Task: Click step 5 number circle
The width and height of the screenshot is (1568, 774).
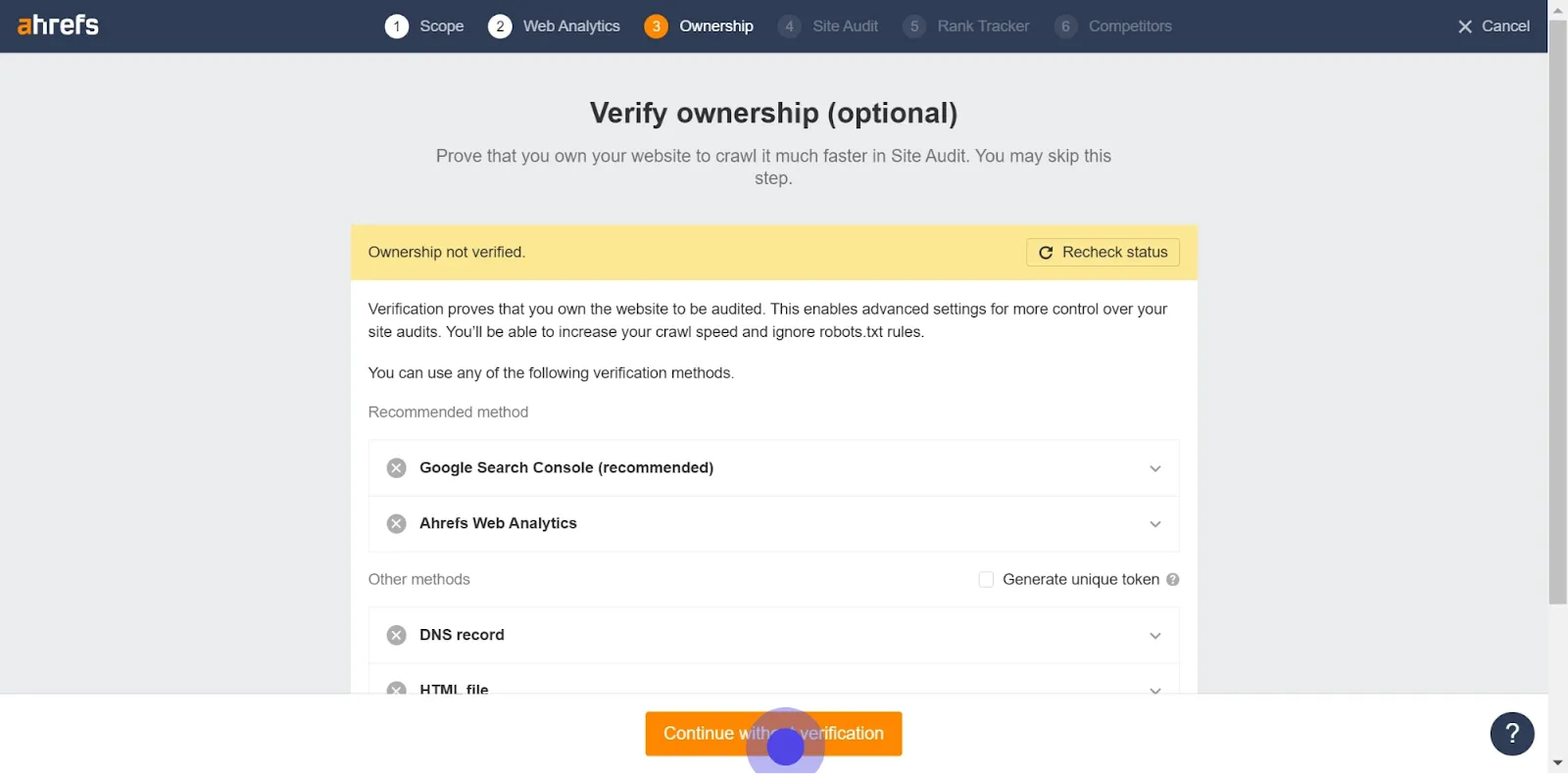Action: (914, 26)
